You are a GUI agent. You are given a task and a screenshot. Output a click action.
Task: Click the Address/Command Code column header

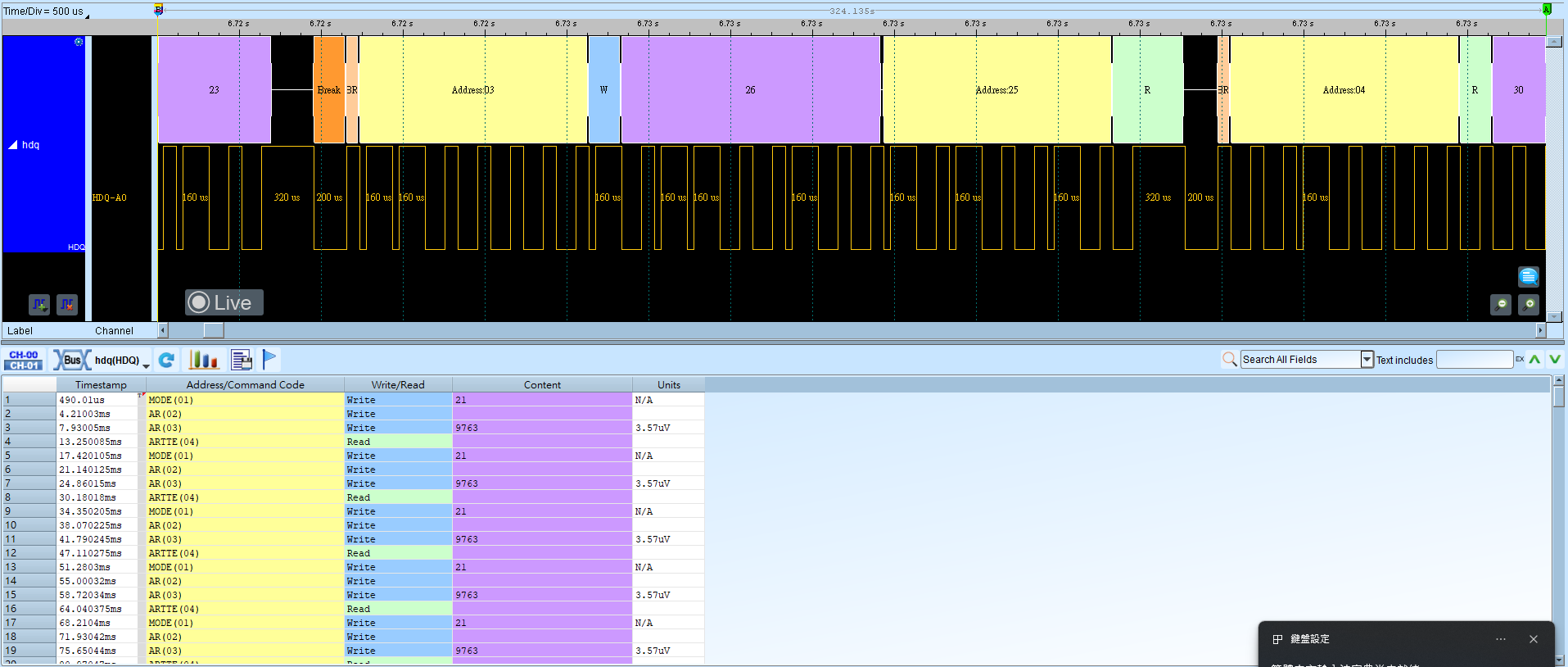coord(245,384)
